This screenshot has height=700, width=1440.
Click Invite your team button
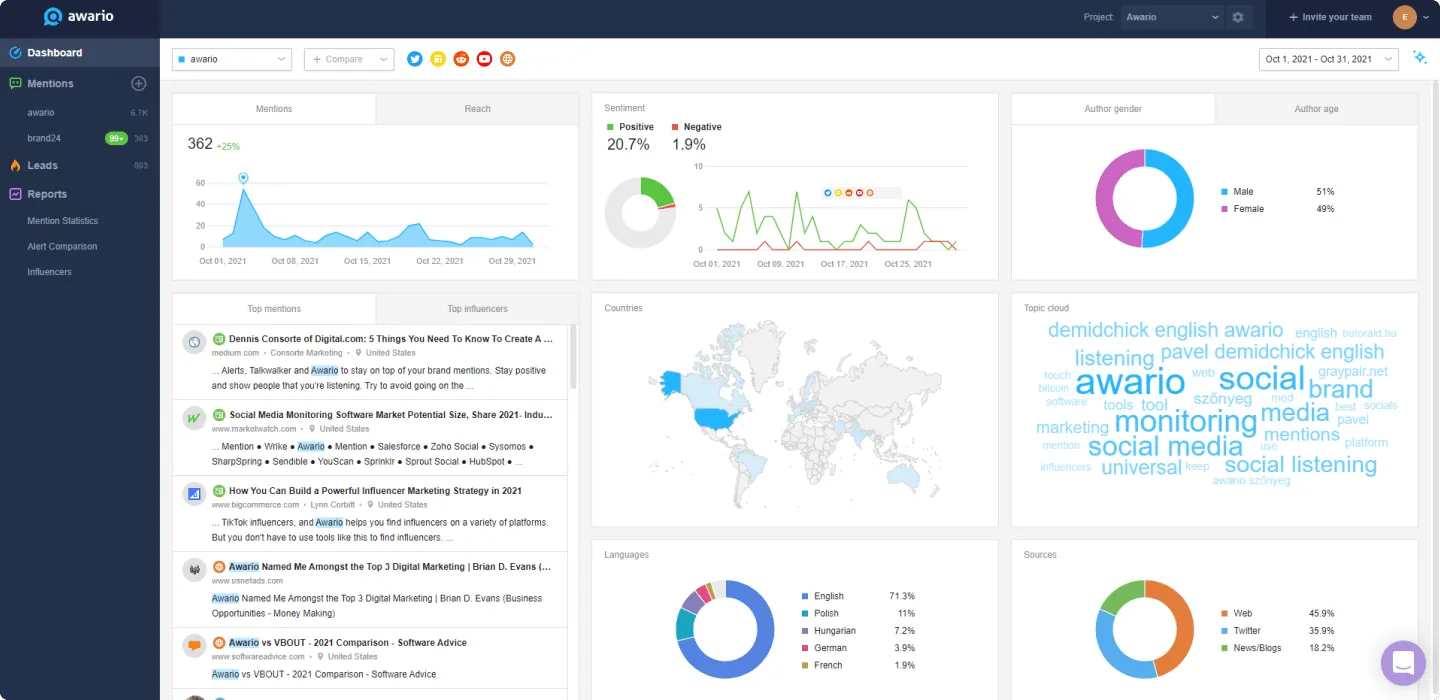pyautogui.click(x=1330, y=17)
